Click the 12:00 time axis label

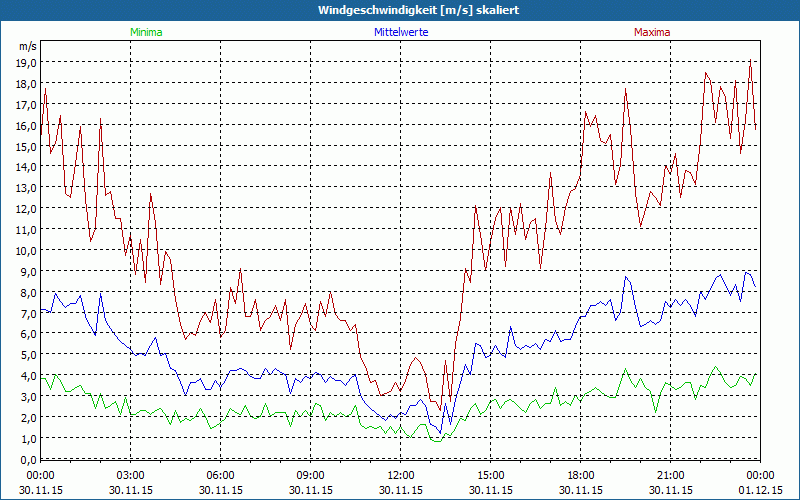click(401, 475)
